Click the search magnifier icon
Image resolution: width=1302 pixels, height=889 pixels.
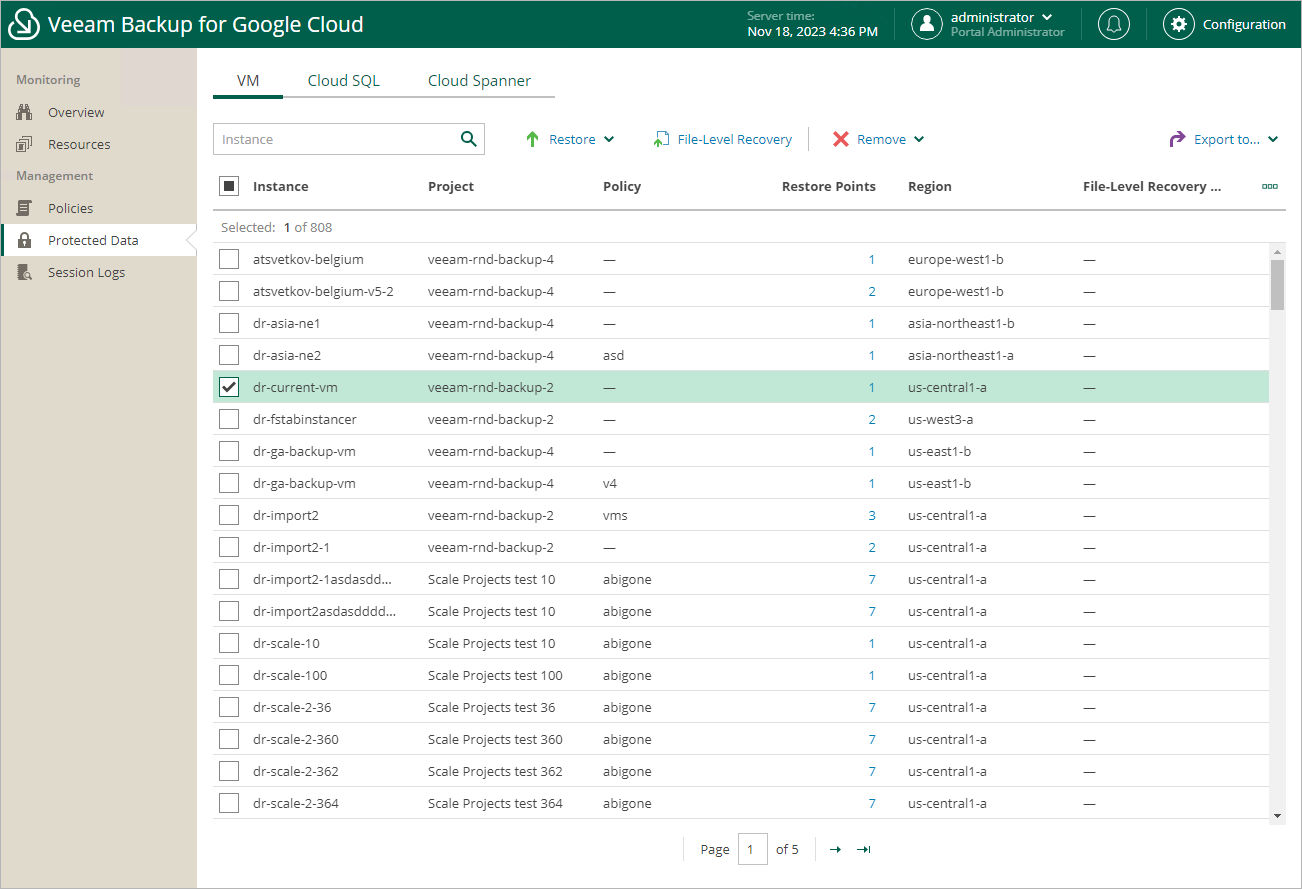[468, 139]
